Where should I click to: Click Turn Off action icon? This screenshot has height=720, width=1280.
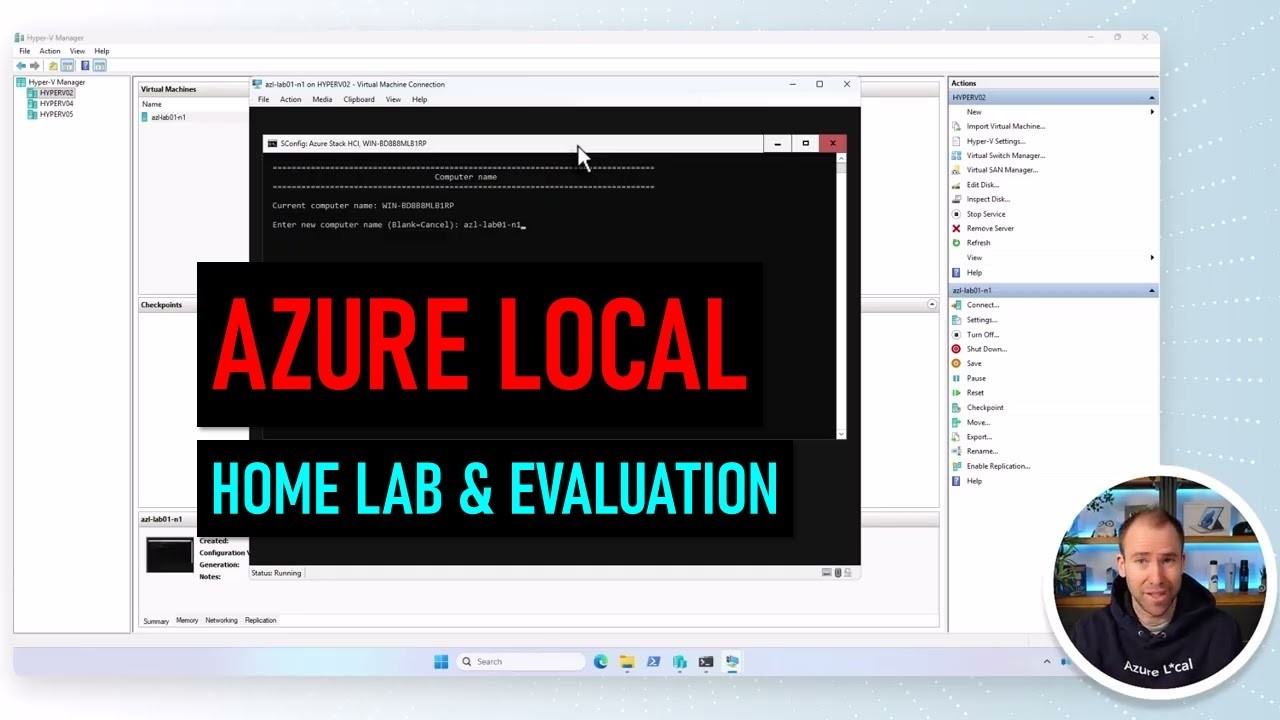(x=956, y=335)
